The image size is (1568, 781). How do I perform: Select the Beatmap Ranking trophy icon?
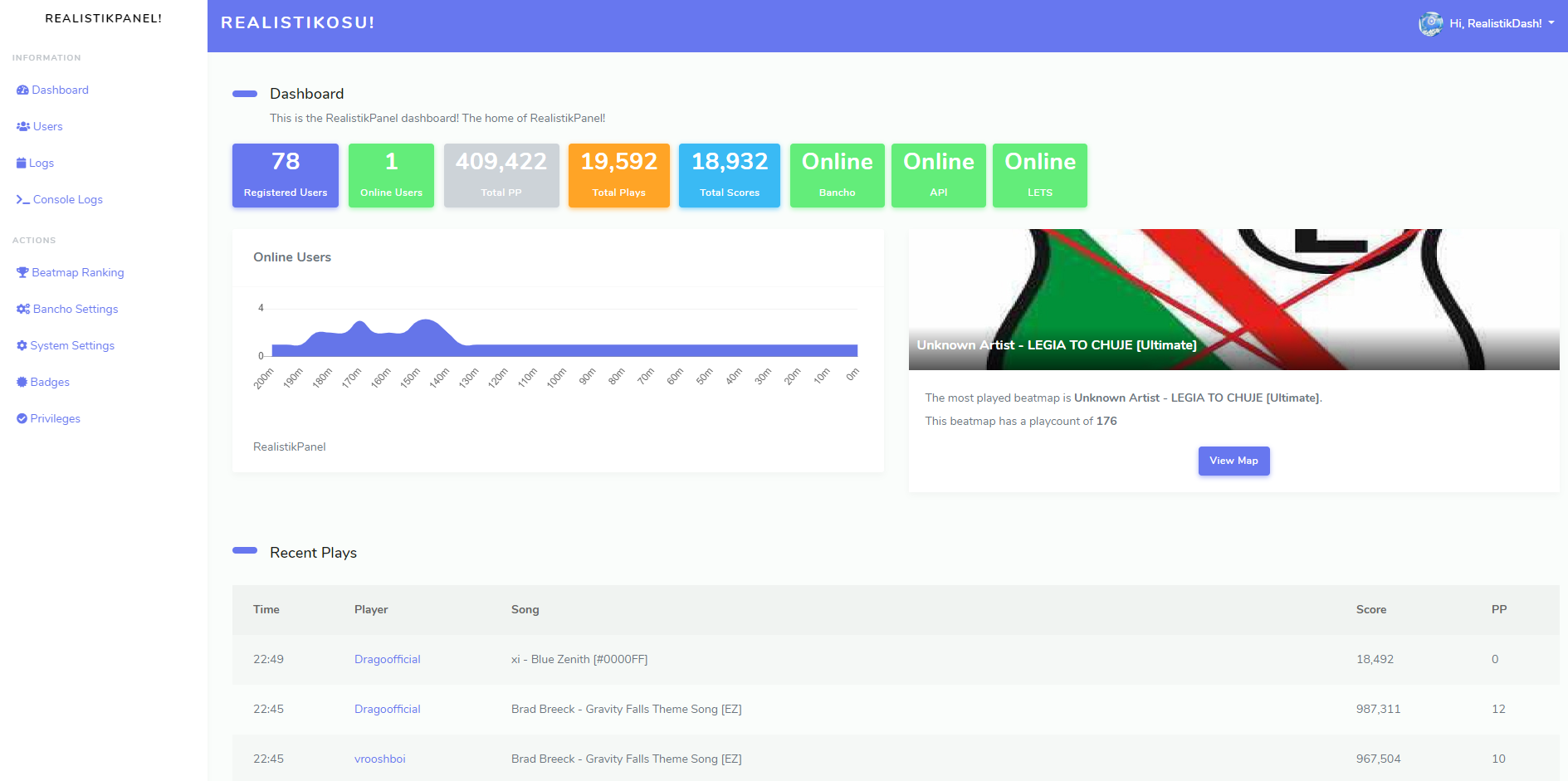(x=22, y=272)
